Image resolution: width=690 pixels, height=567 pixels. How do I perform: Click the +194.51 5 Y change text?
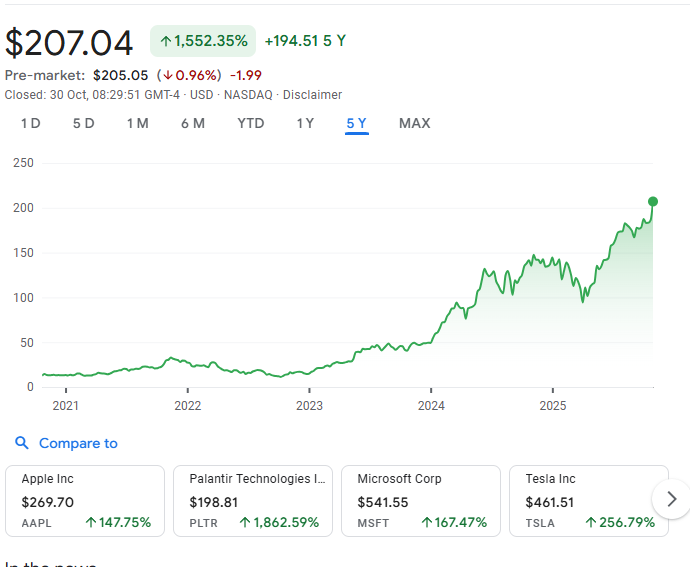coord(305,41)
